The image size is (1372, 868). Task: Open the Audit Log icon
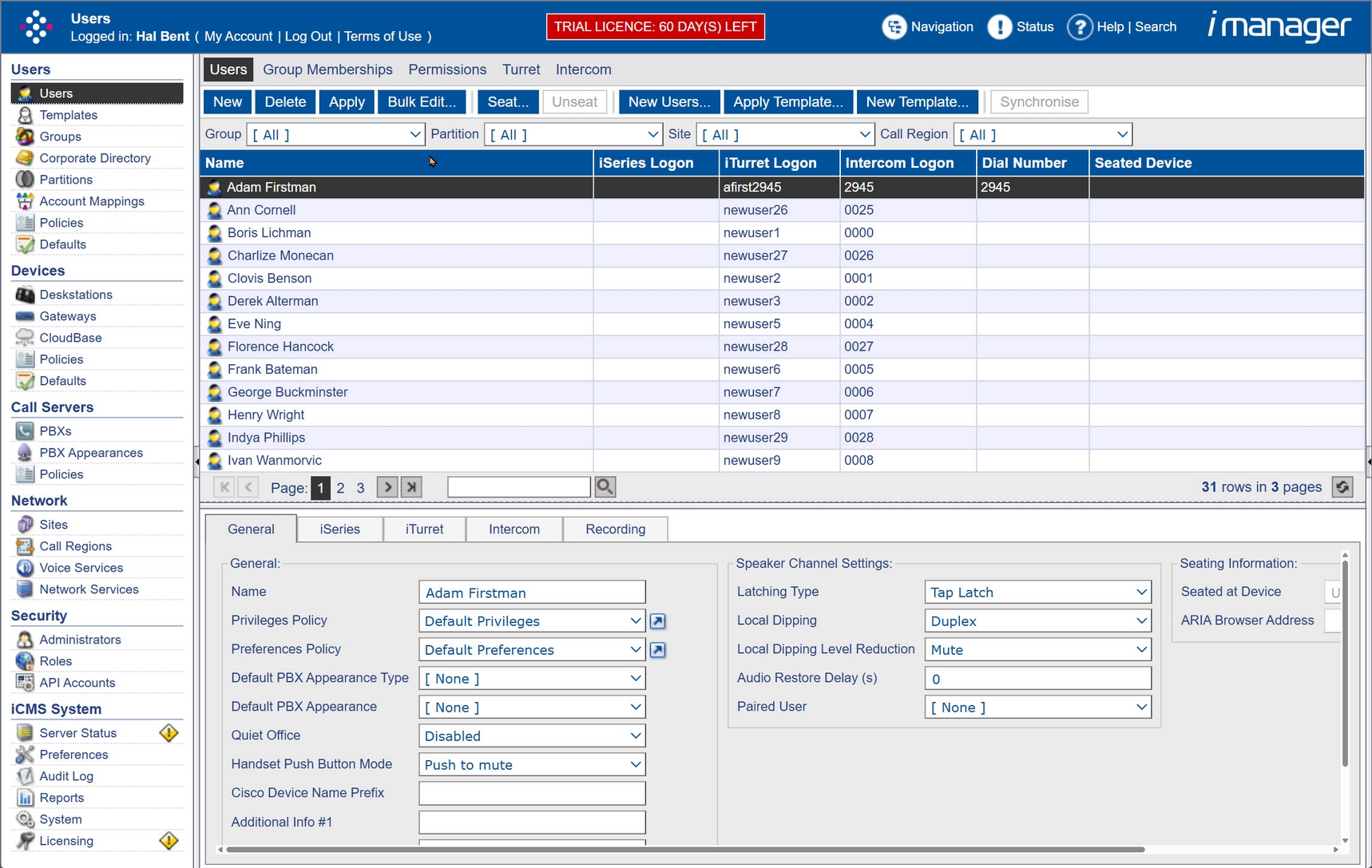[25, 775]
